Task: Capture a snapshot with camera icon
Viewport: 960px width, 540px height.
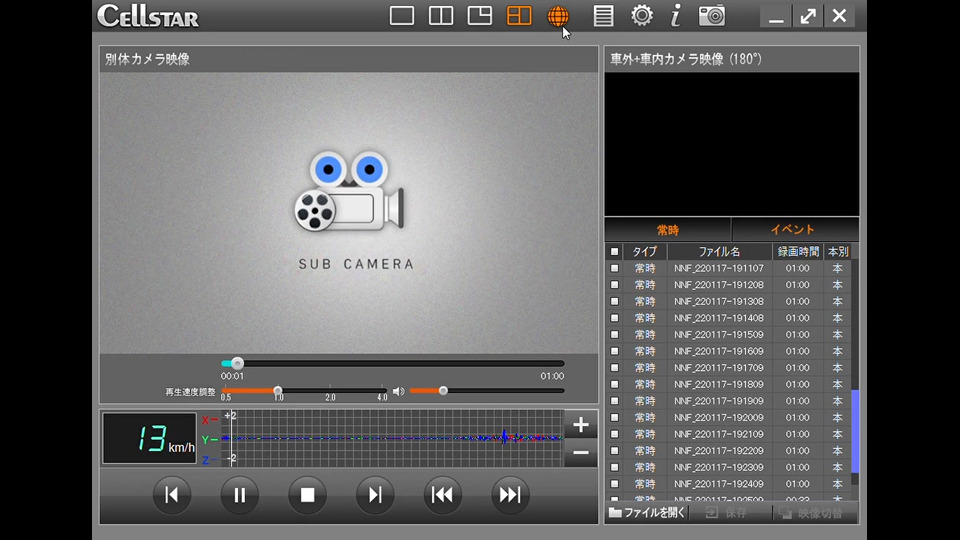Action: [x=712, y=16]
